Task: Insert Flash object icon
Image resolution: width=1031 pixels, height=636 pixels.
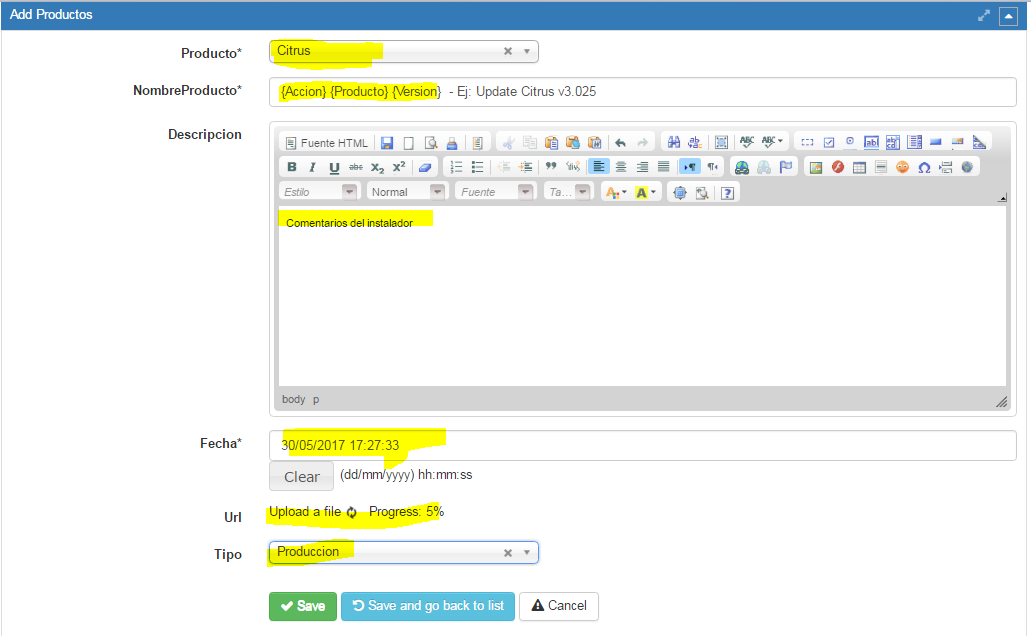Action: 838,167
